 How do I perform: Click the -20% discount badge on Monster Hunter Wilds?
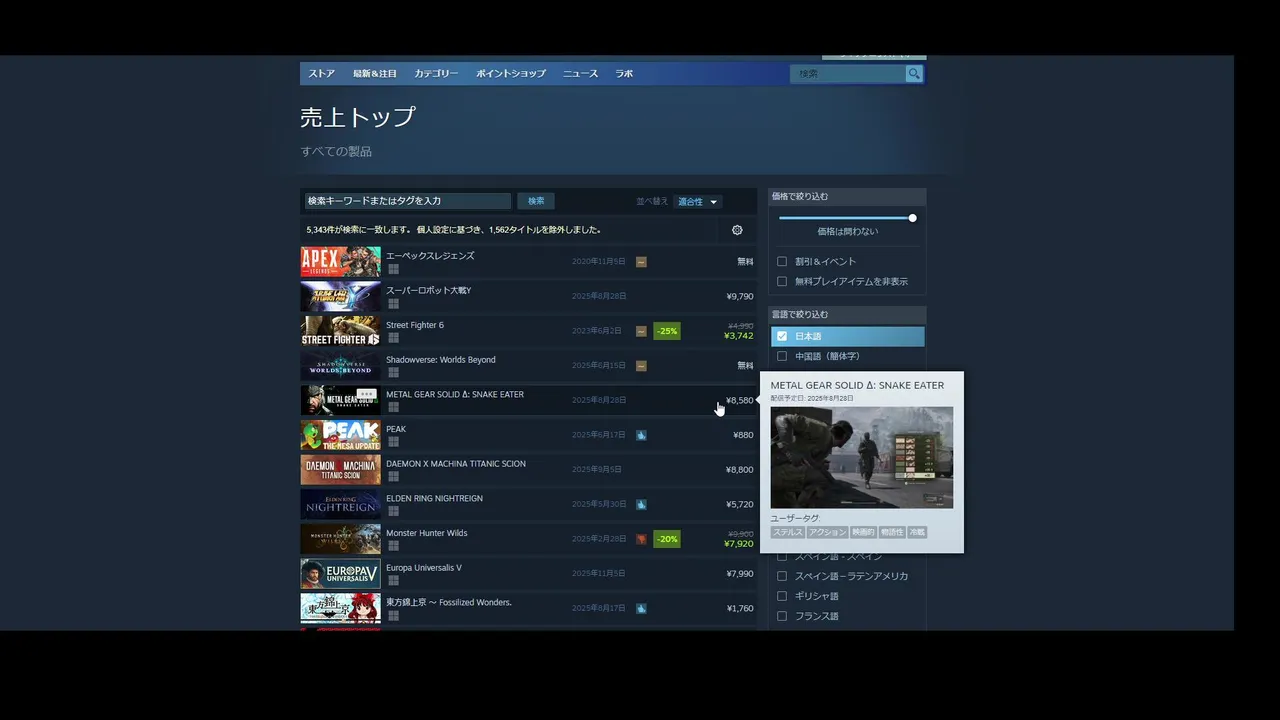(667, 539)
